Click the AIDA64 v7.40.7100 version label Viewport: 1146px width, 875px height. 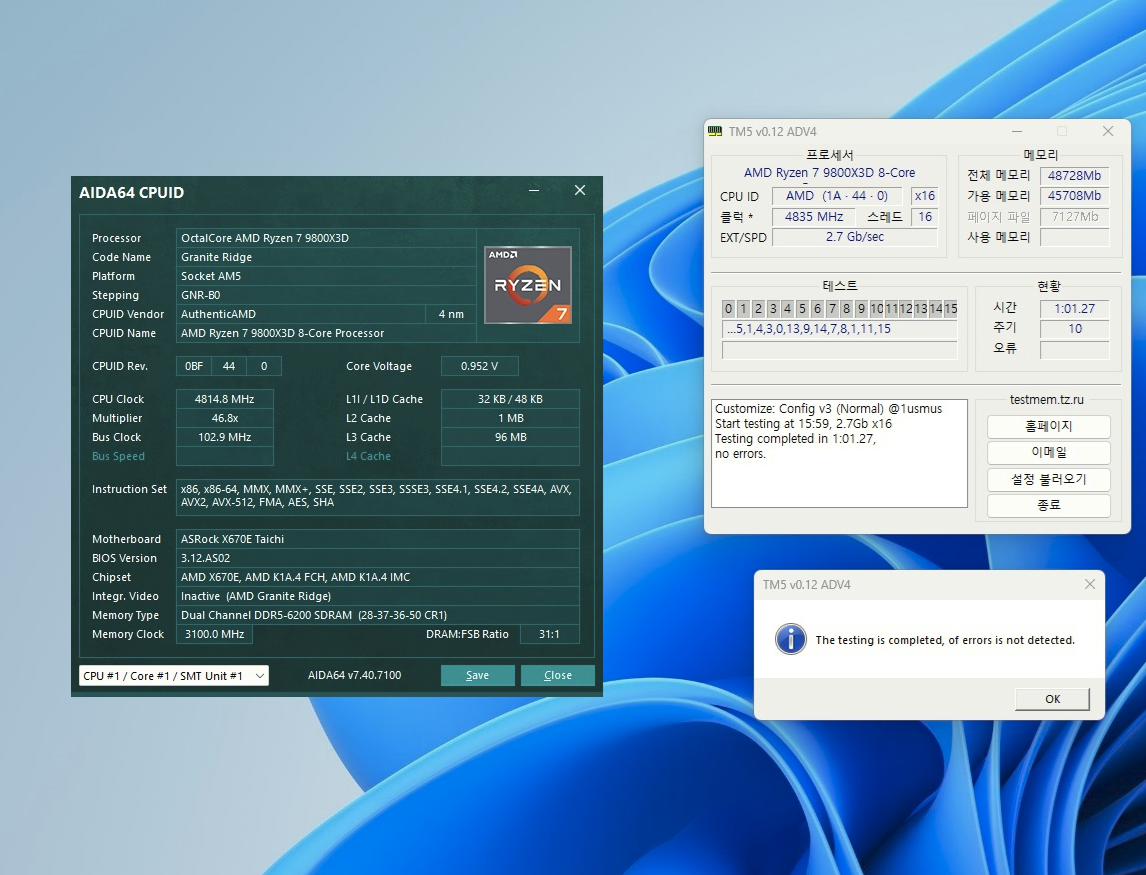pos(354,675)
